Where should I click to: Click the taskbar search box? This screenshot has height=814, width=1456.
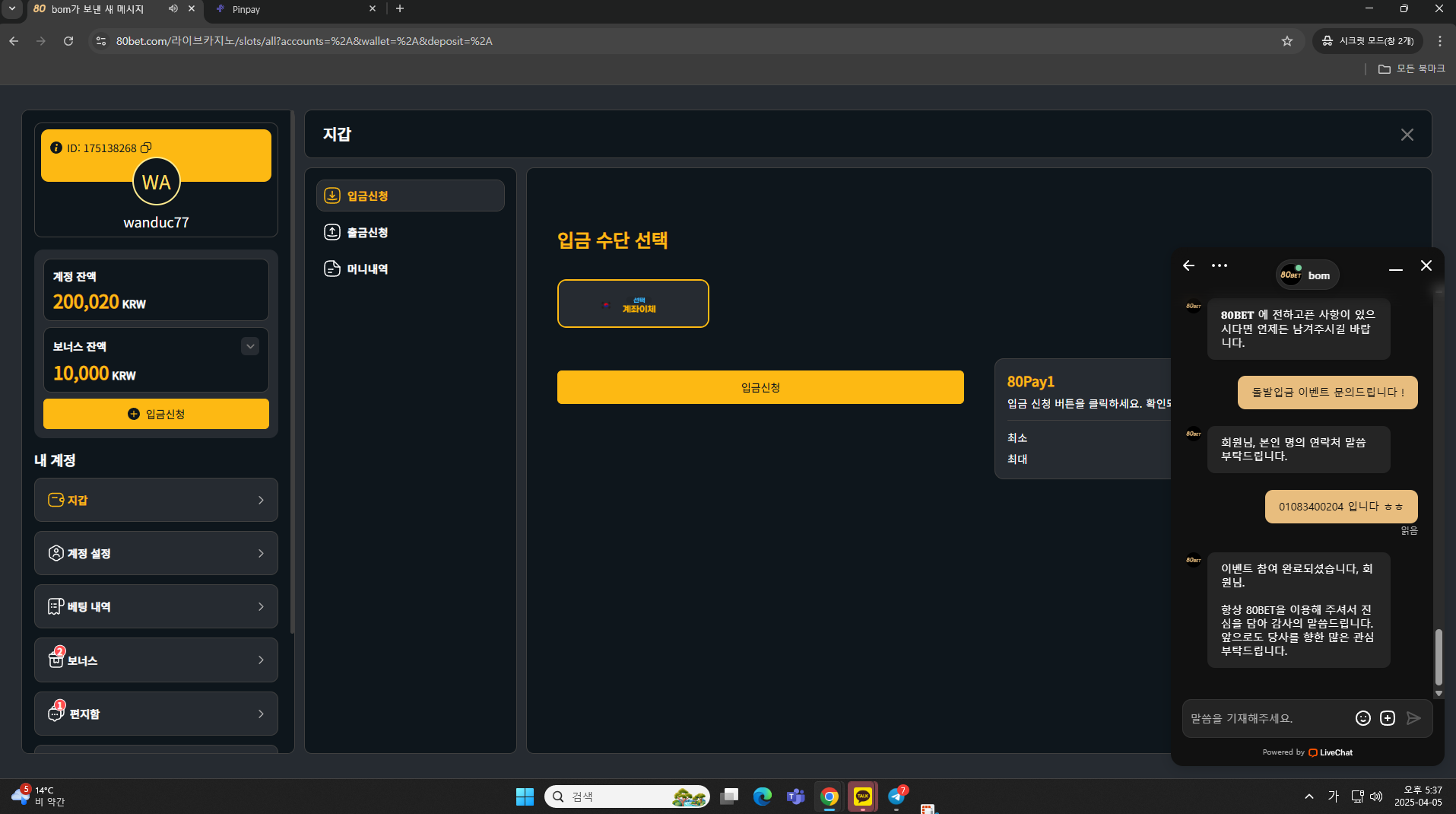click(627, 797)
